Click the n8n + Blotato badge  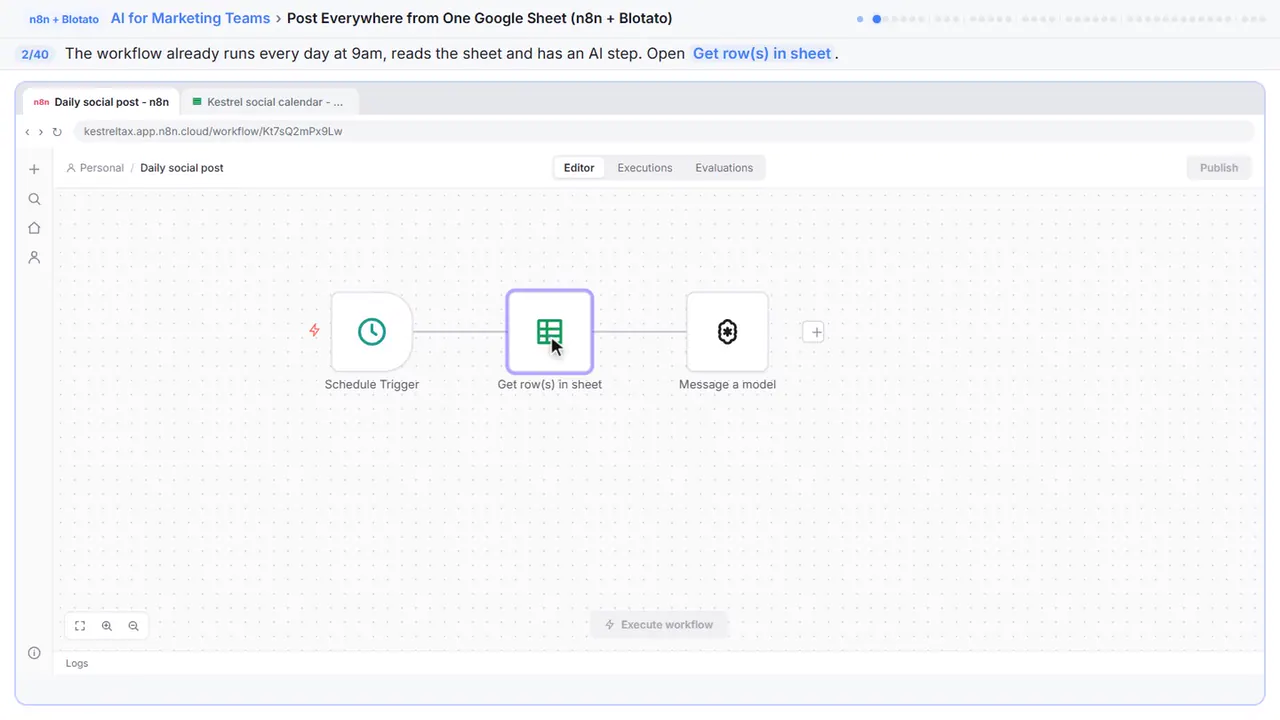64,19
